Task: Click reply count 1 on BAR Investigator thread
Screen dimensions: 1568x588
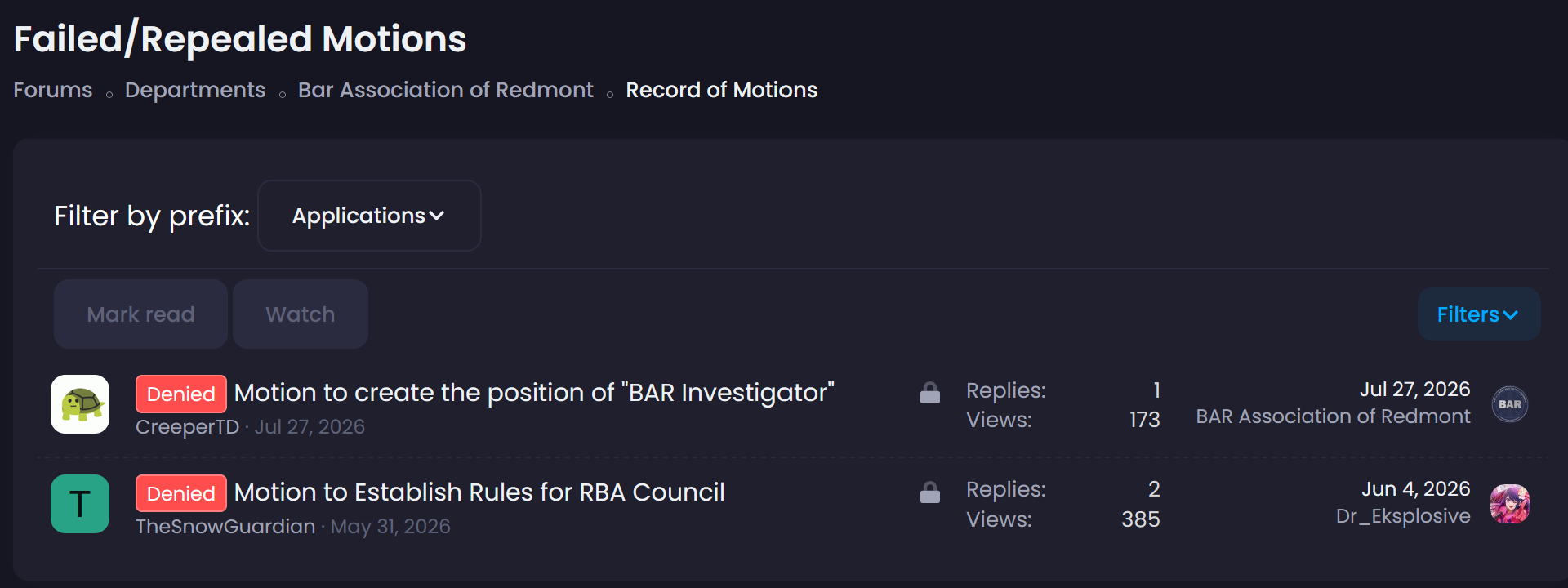Action: 1156,390
